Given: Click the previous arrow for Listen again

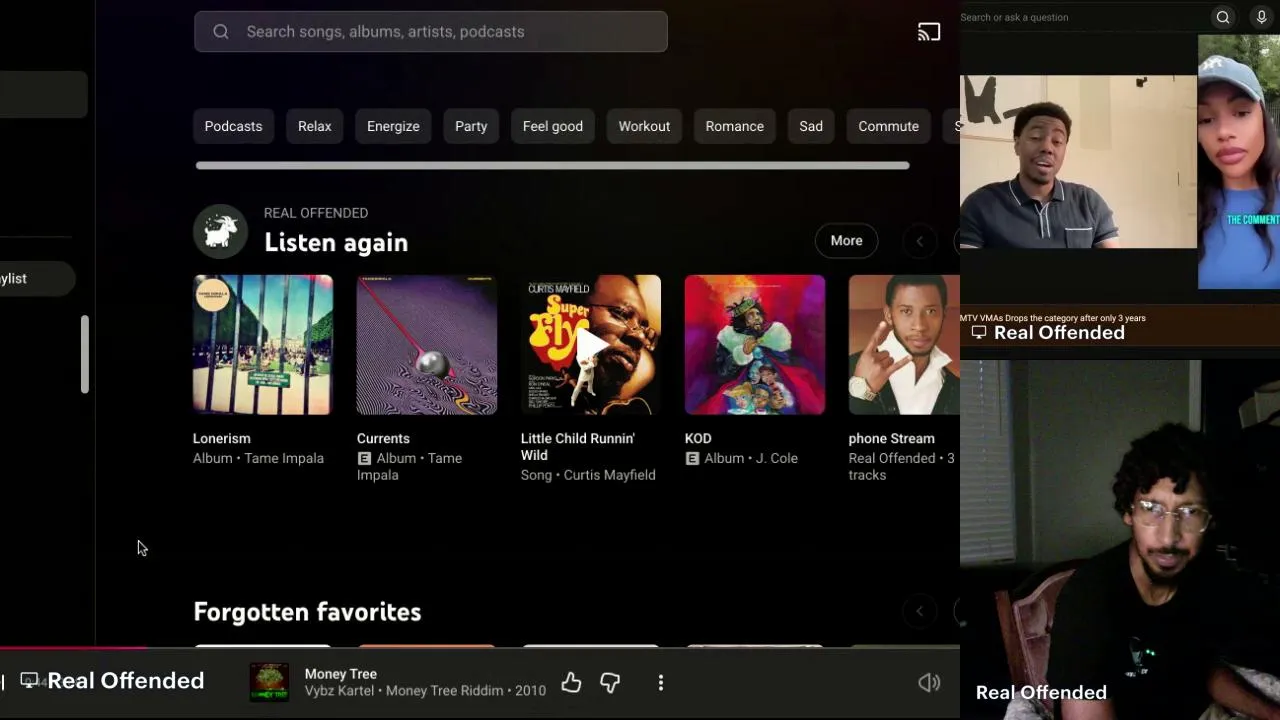Looking at the screenshot, I should click(x=919, y=241).
